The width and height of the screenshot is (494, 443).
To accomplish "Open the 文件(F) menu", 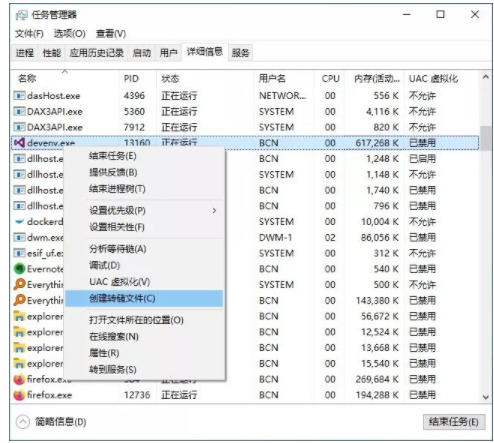I will [x=29, y=34].
